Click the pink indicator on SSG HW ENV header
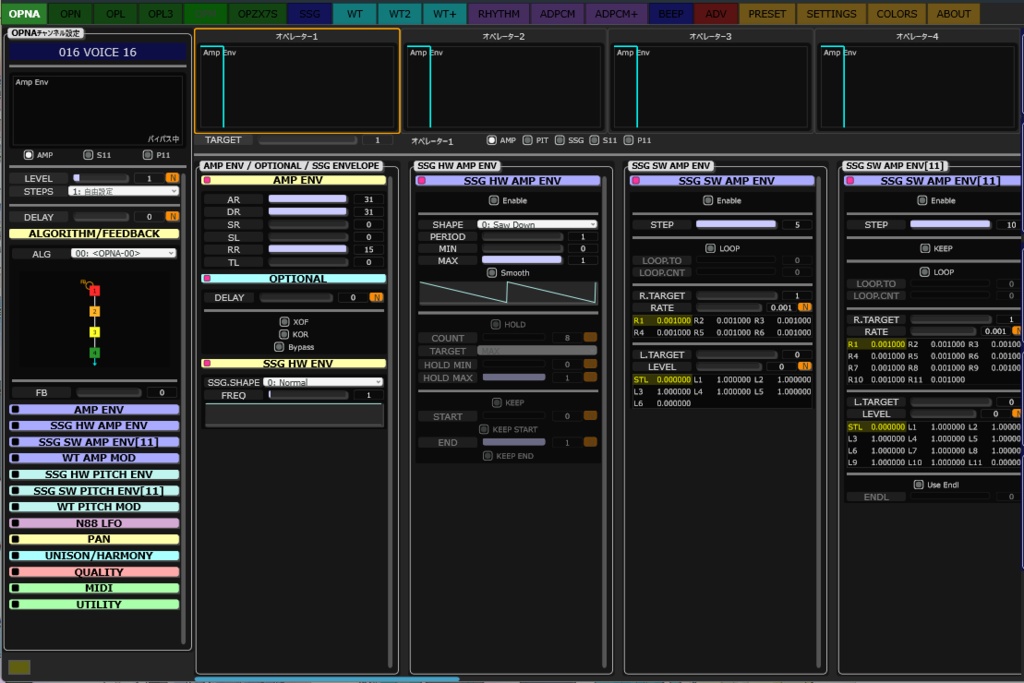Viewport: 1024px width, 683px height. [207, 364]
